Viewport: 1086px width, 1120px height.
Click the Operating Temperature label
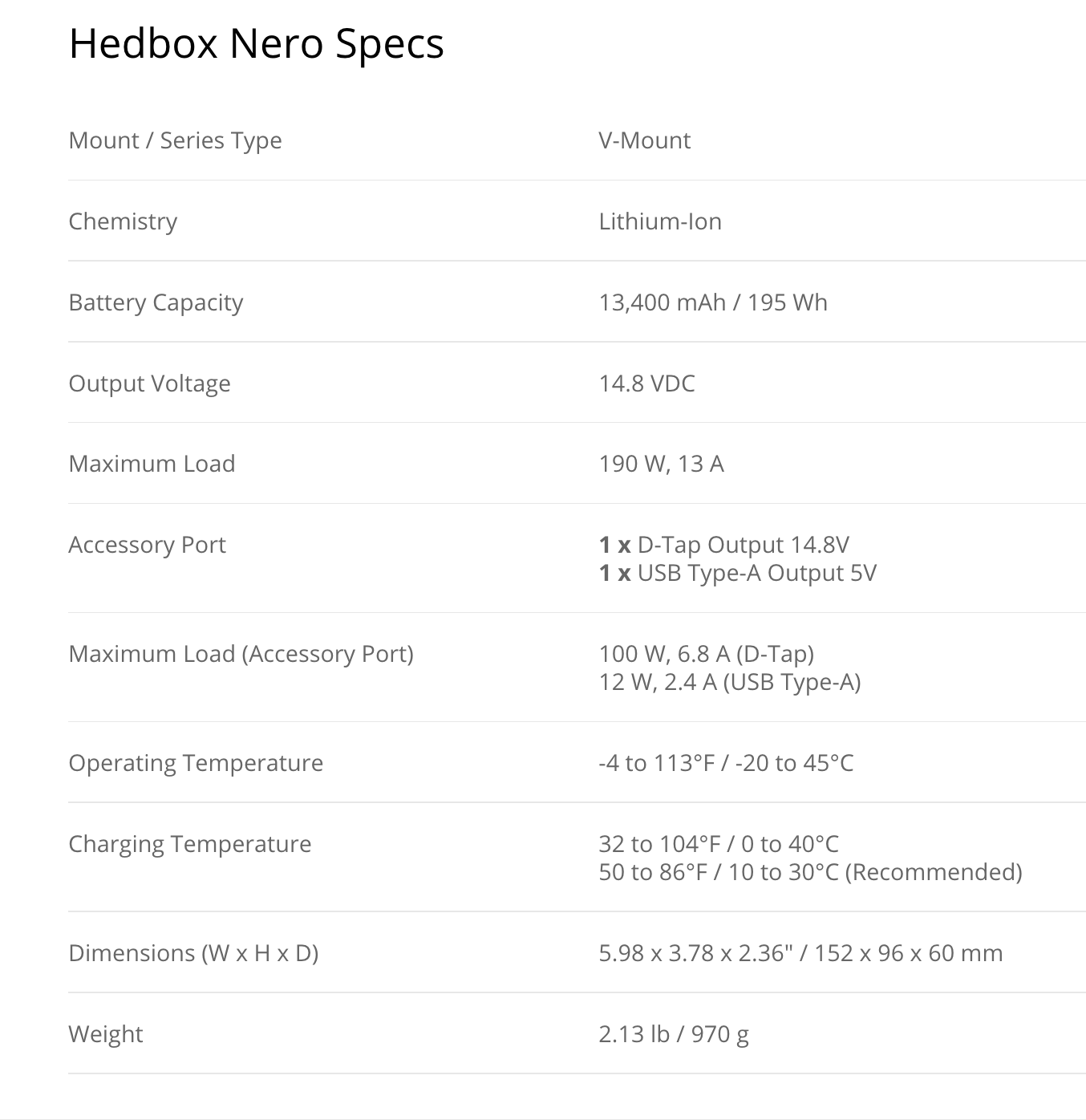point(196,763)
